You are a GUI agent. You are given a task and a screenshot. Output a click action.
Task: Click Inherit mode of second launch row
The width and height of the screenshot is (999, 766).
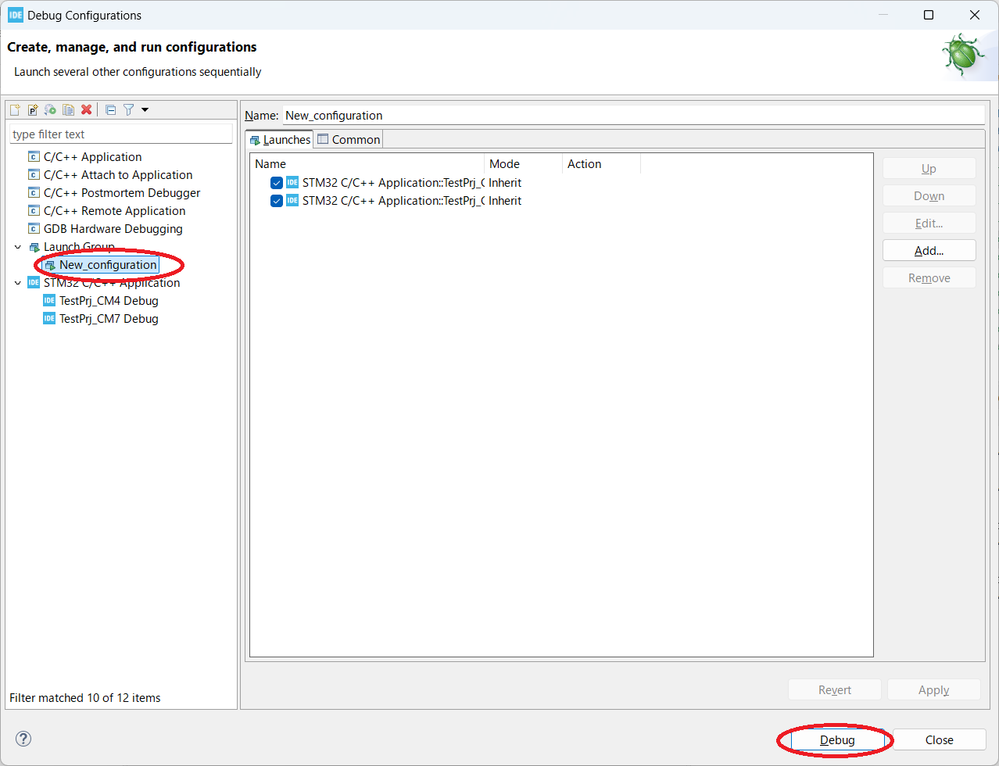pyautogui.click(x=505, y=201)
